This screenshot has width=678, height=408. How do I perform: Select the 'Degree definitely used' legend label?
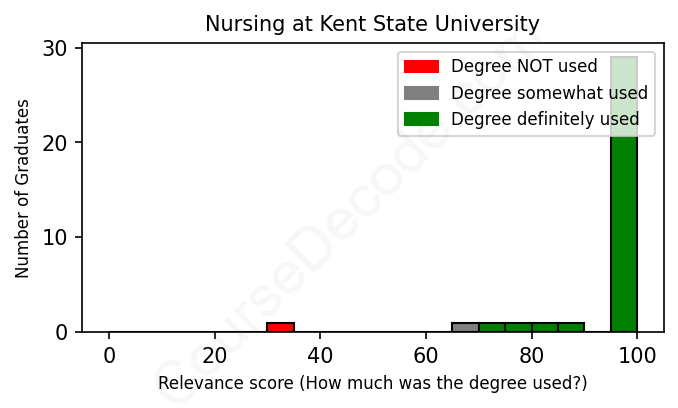(545, 119)
